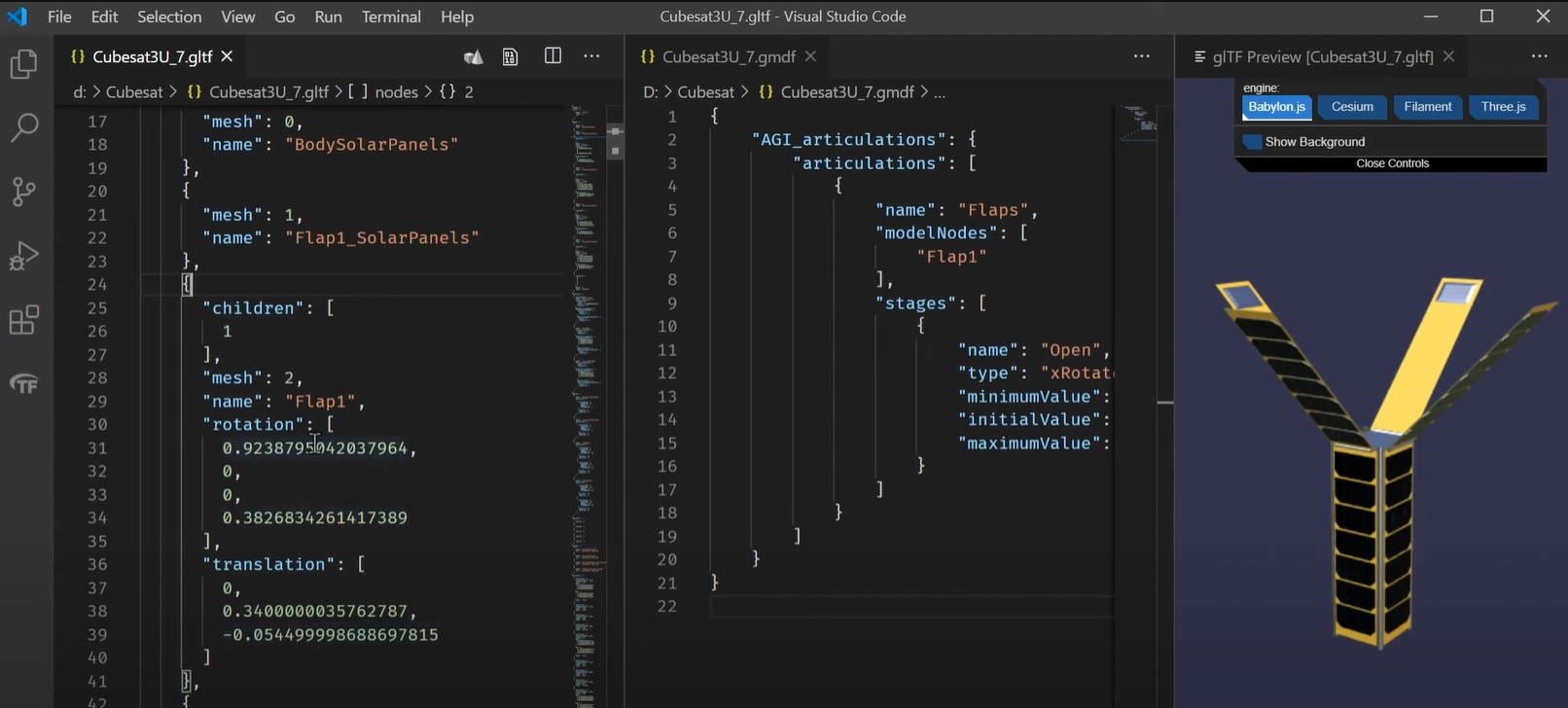Open More Actions for the glTF Preview group
Screen dimensions: 1568x708
(1540, 56)
